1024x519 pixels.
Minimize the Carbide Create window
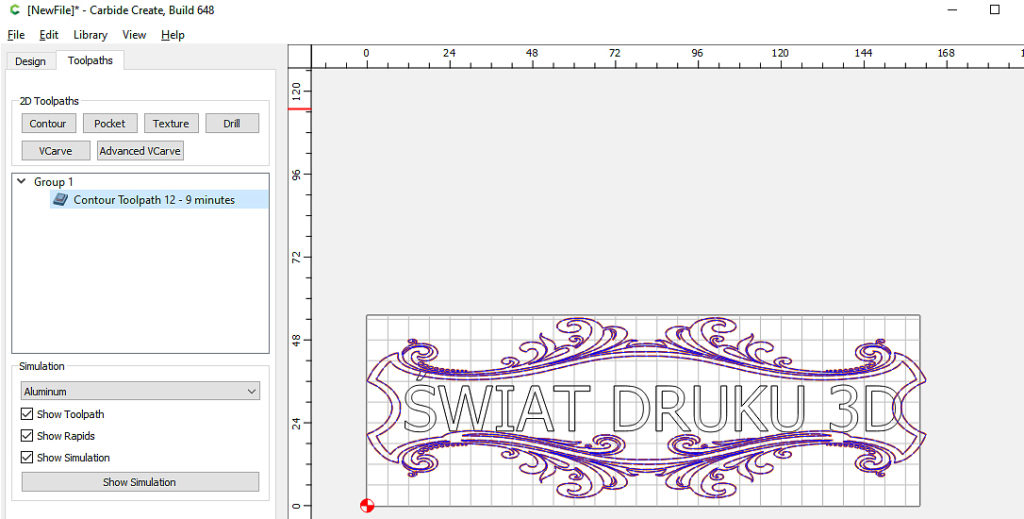tap(953, 10)
